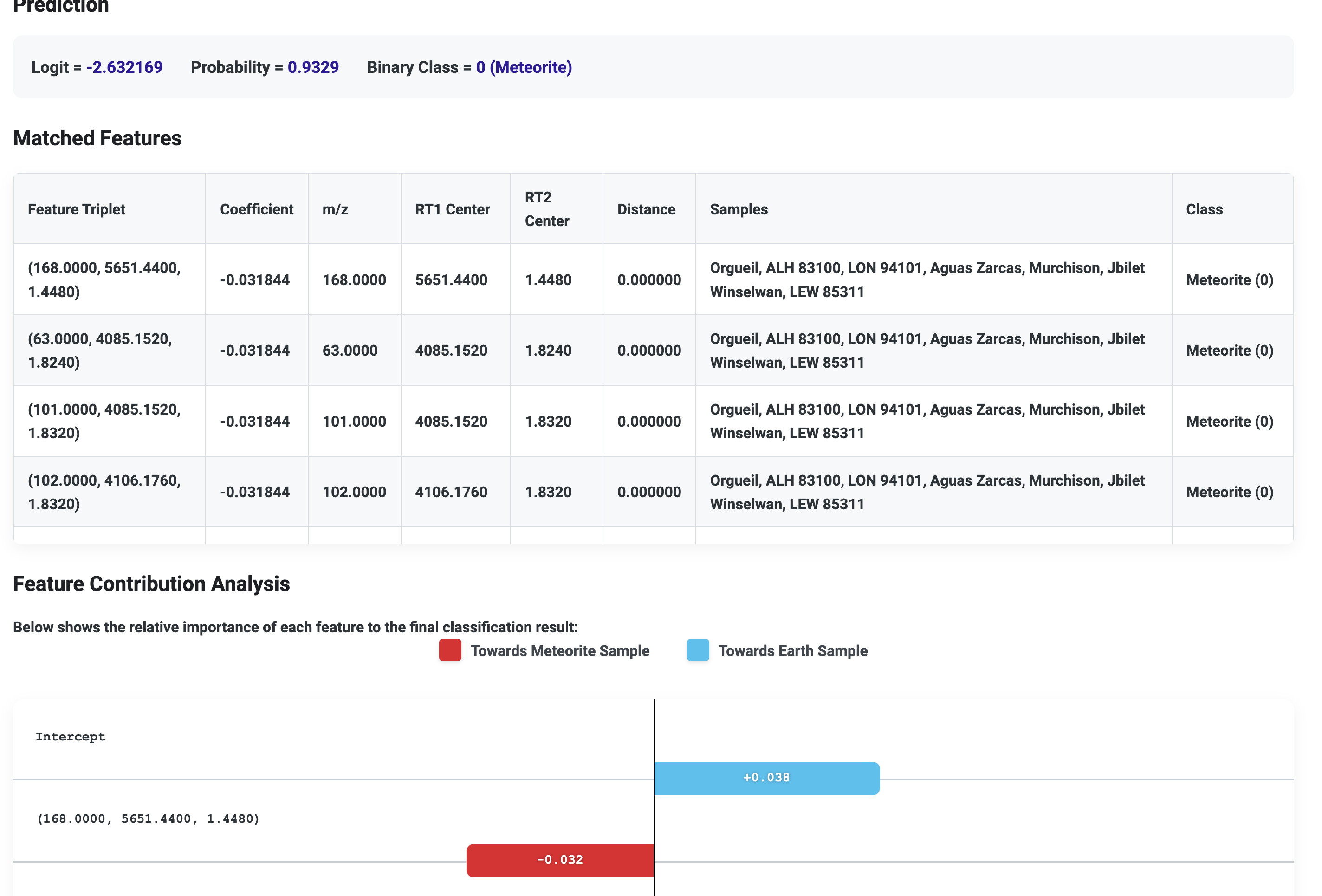Click RT1 value 4106.1760 in table
Screen dimensions: 1322x896
coord(451,492)
